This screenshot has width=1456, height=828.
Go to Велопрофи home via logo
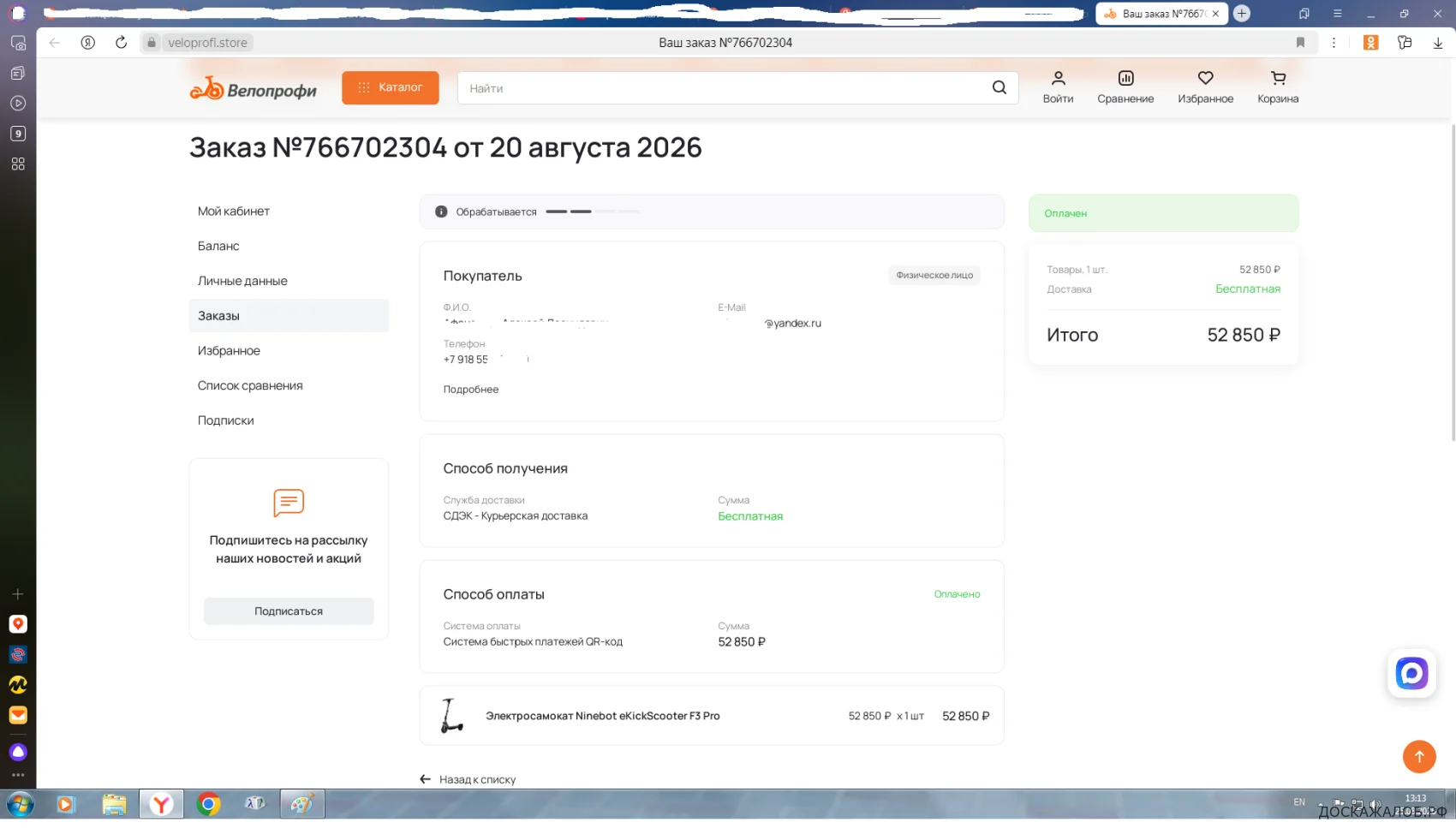coord(254,88)
